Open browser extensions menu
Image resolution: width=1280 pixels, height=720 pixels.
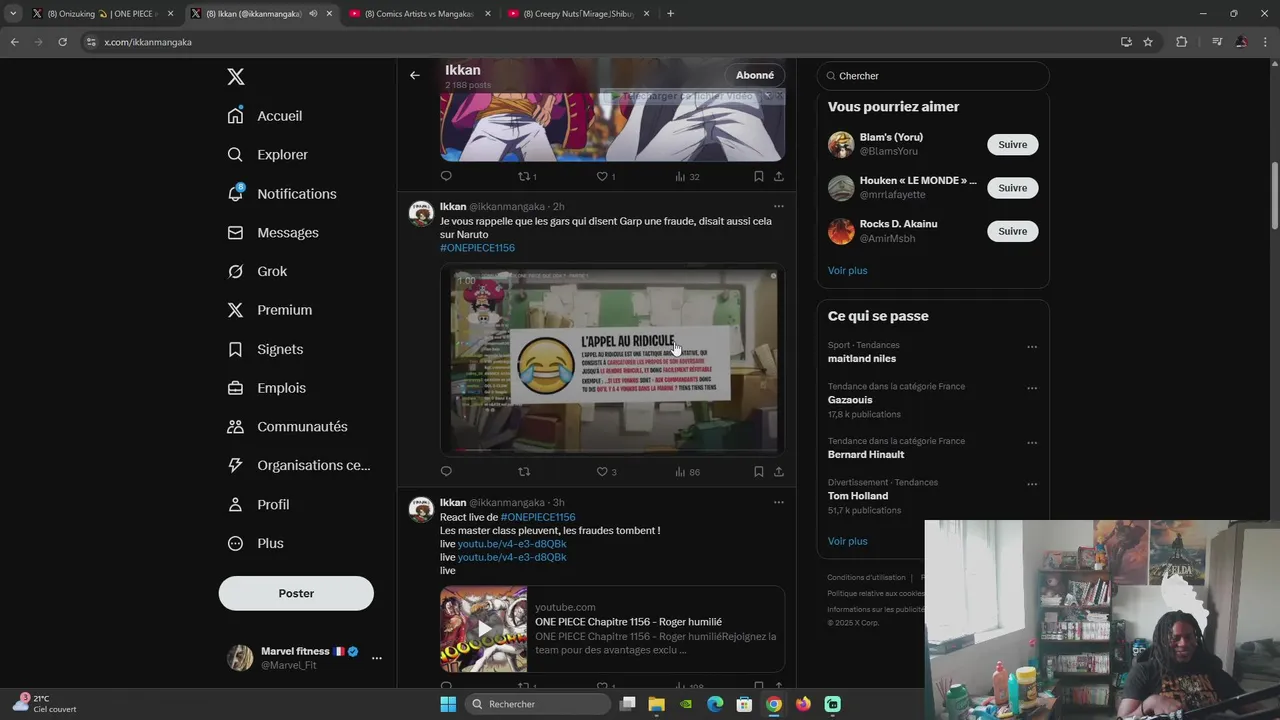pos(1182,42)
